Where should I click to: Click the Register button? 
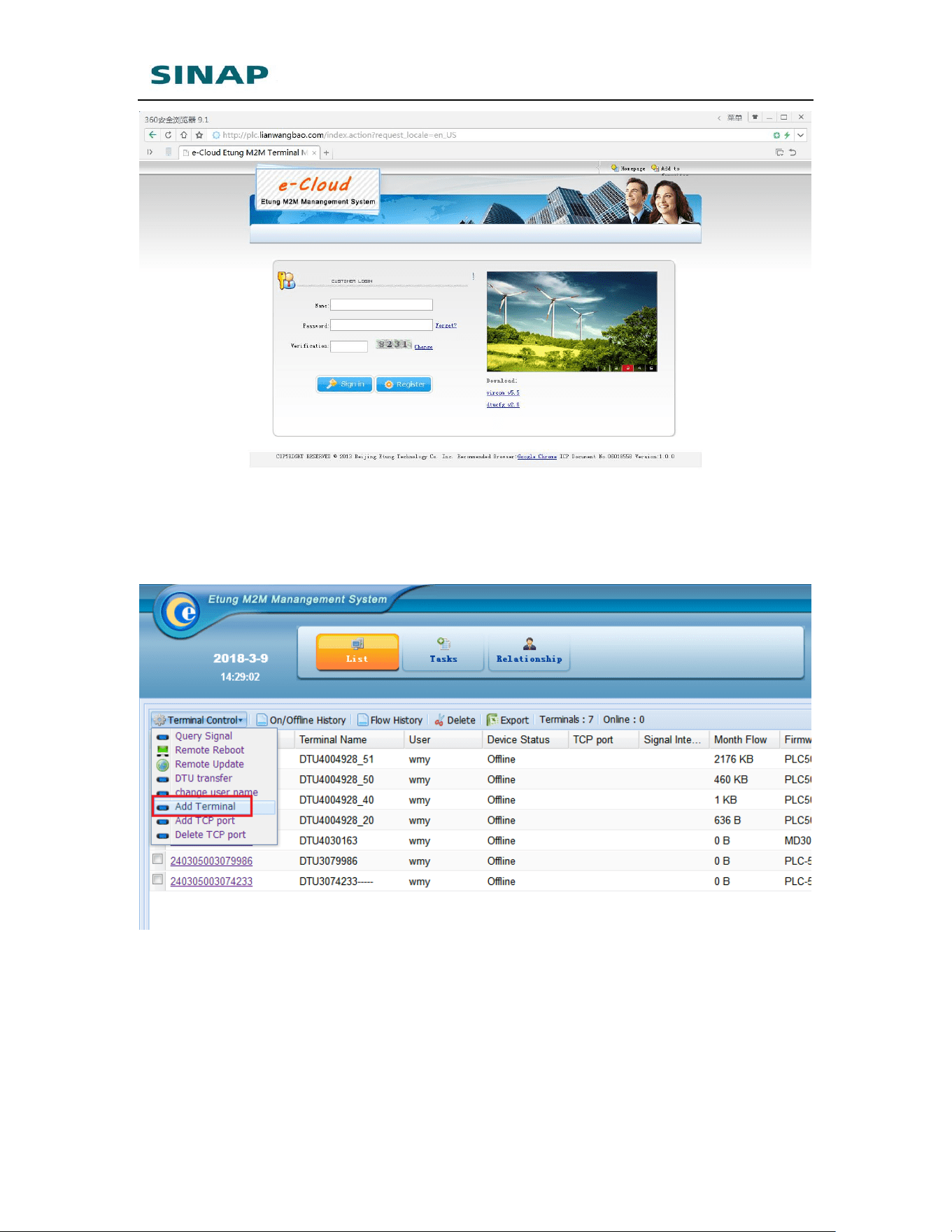click(x=404, y=384)
